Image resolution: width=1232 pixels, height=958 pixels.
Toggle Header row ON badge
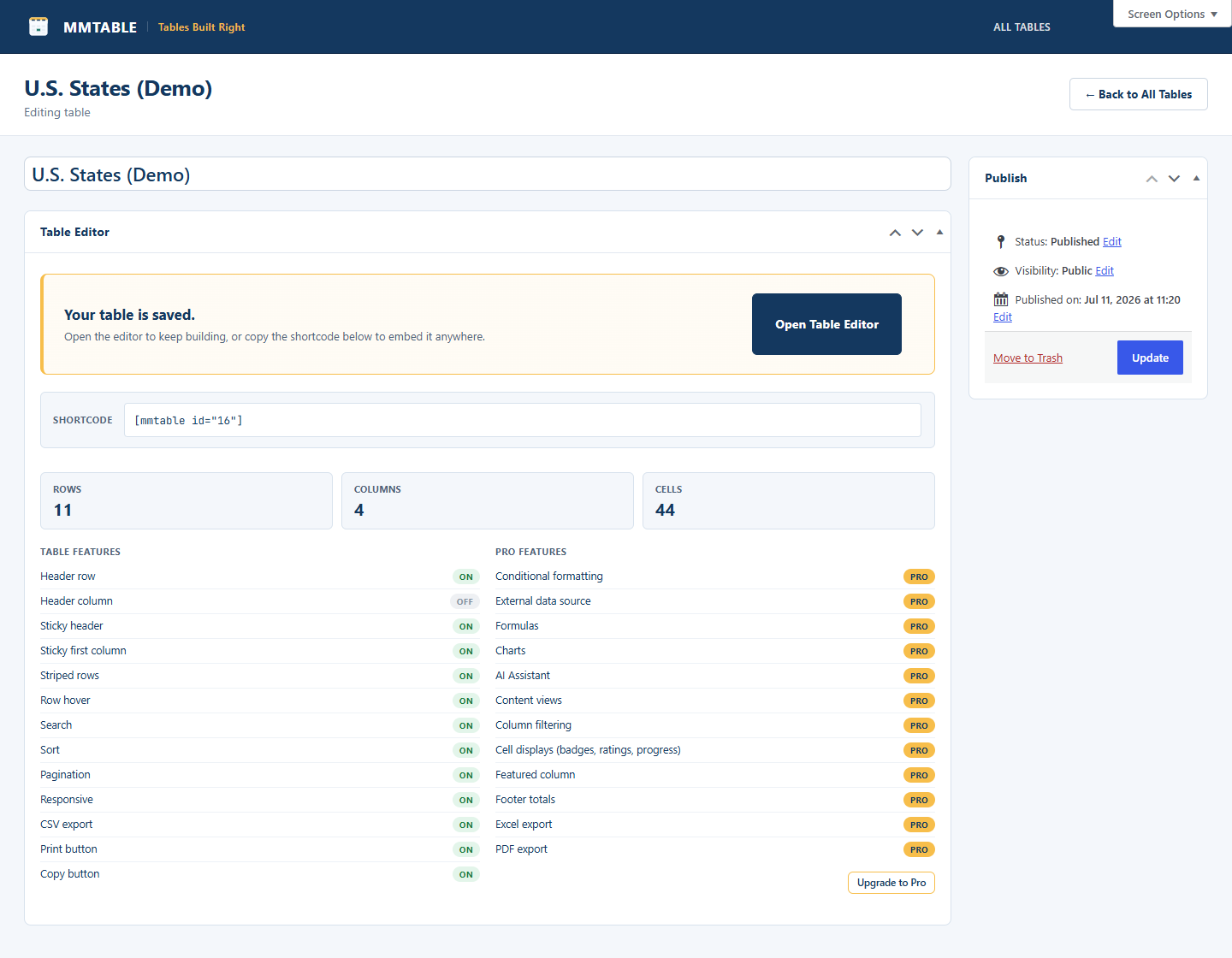pos(465,577)
